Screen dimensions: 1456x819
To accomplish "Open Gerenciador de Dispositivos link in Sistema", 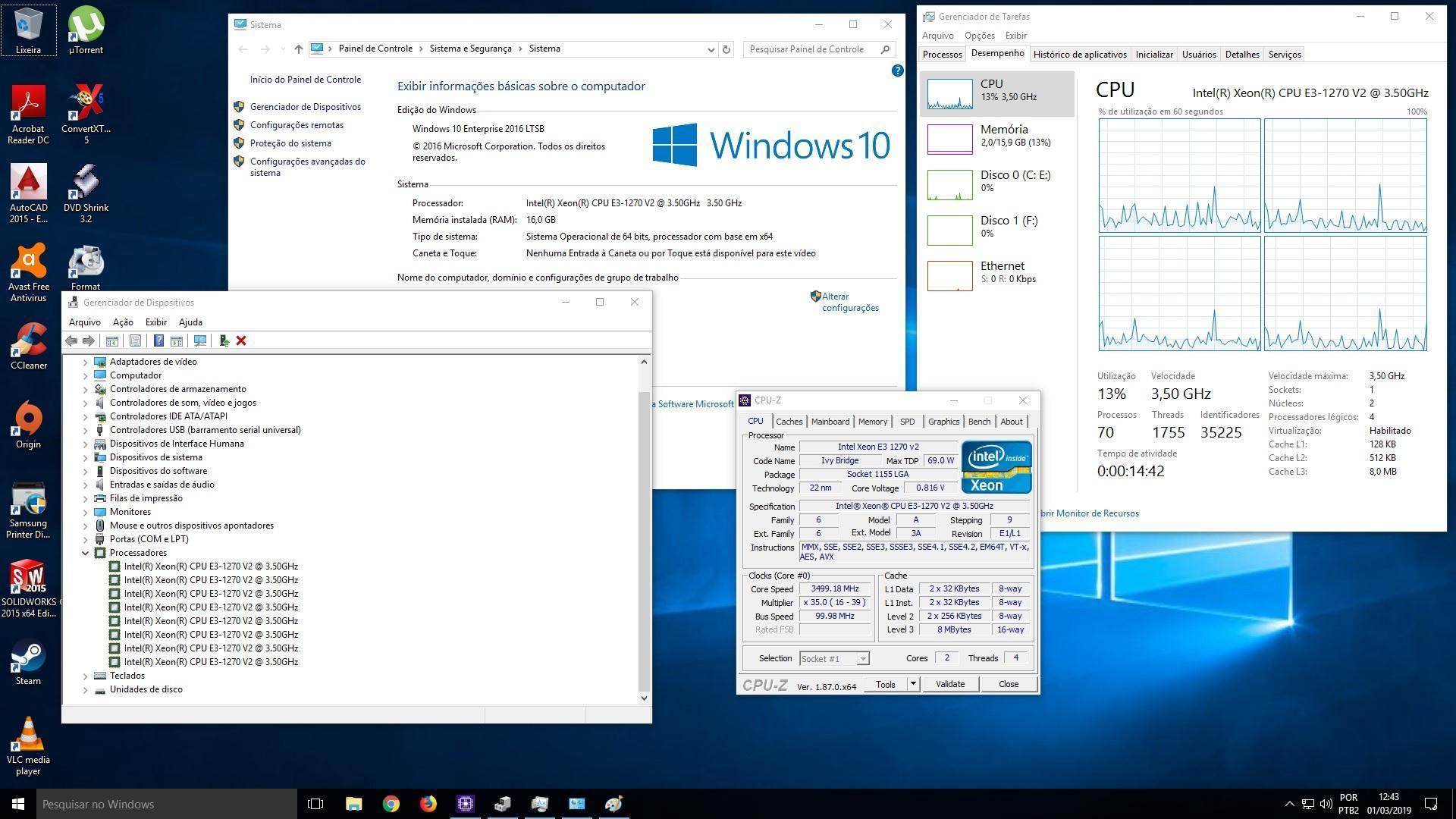I will tap(306, 107).
